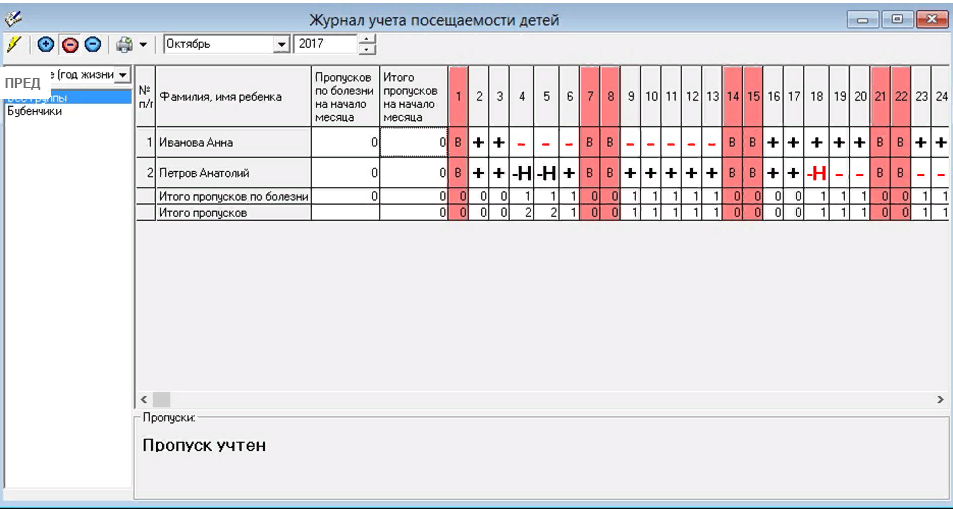Image resolution: width=953 pixels, height=509 pixels.
Task: Click the horizontal scrollbar right arrow
Action: (x=940, y=398)
